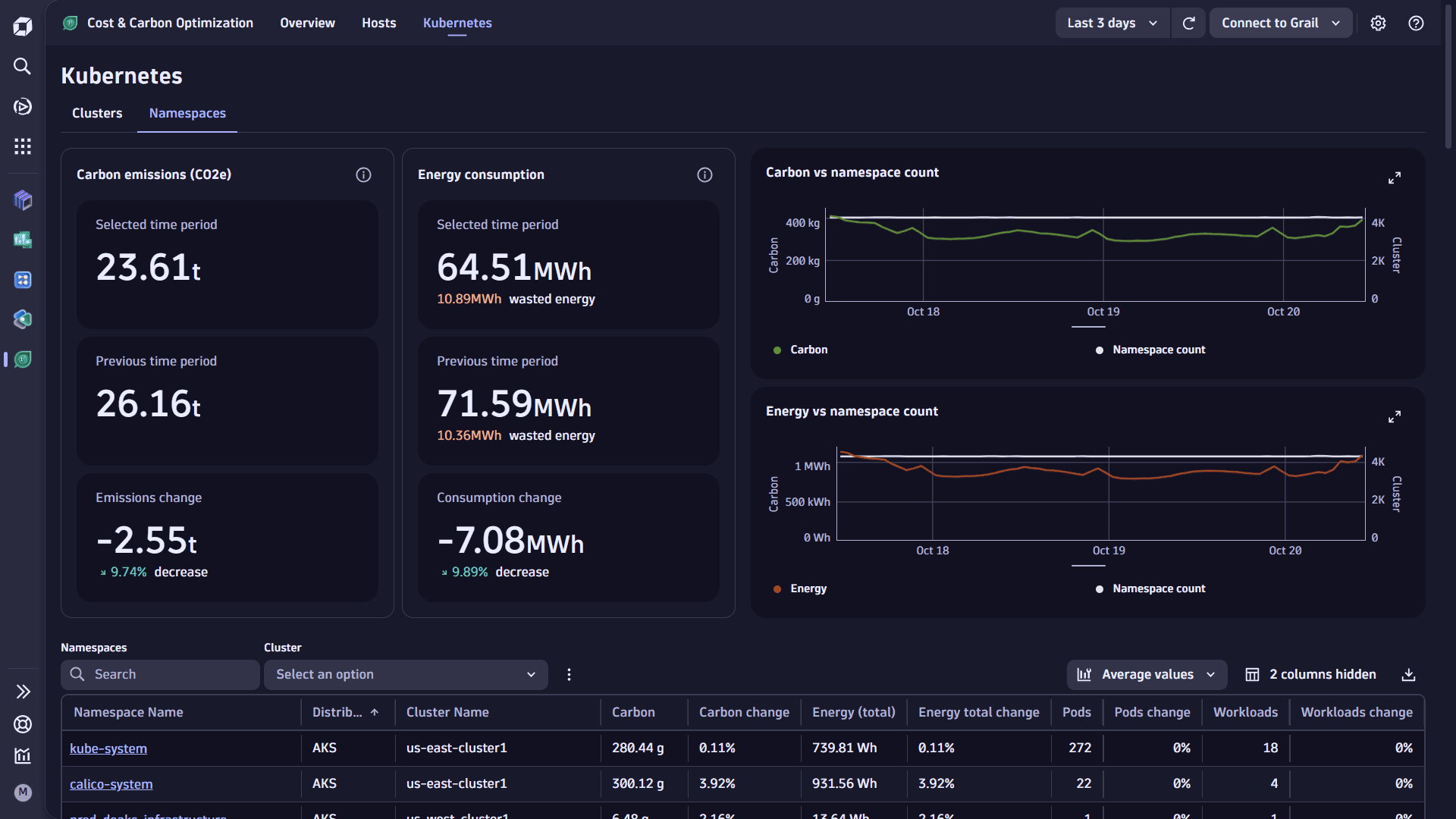
Task: Open the Last 3 days timeframe dropdown
Action: [1112, 24]
